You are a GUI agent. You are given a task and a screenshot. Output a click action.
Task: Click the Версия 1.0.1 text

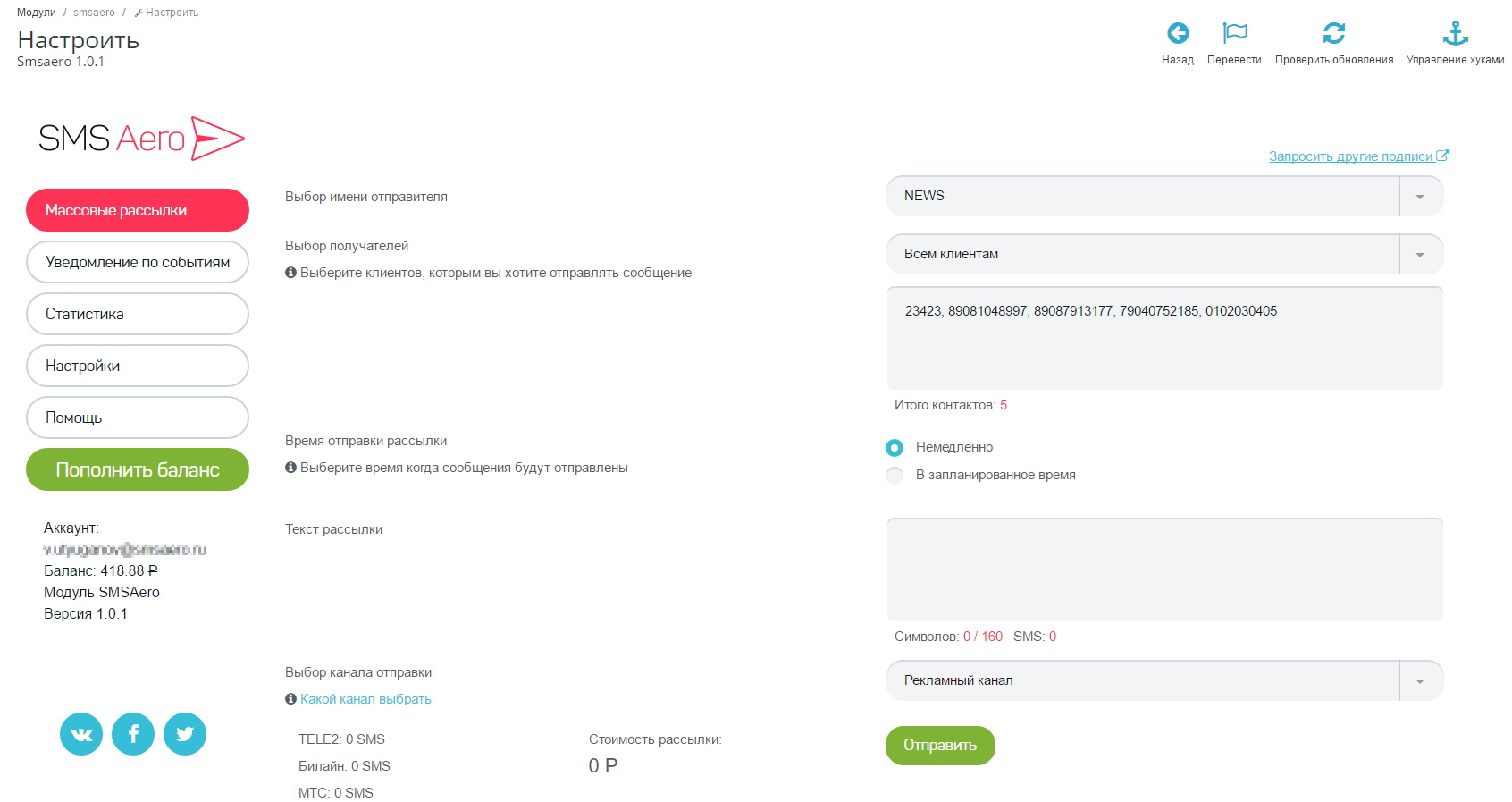86,613
